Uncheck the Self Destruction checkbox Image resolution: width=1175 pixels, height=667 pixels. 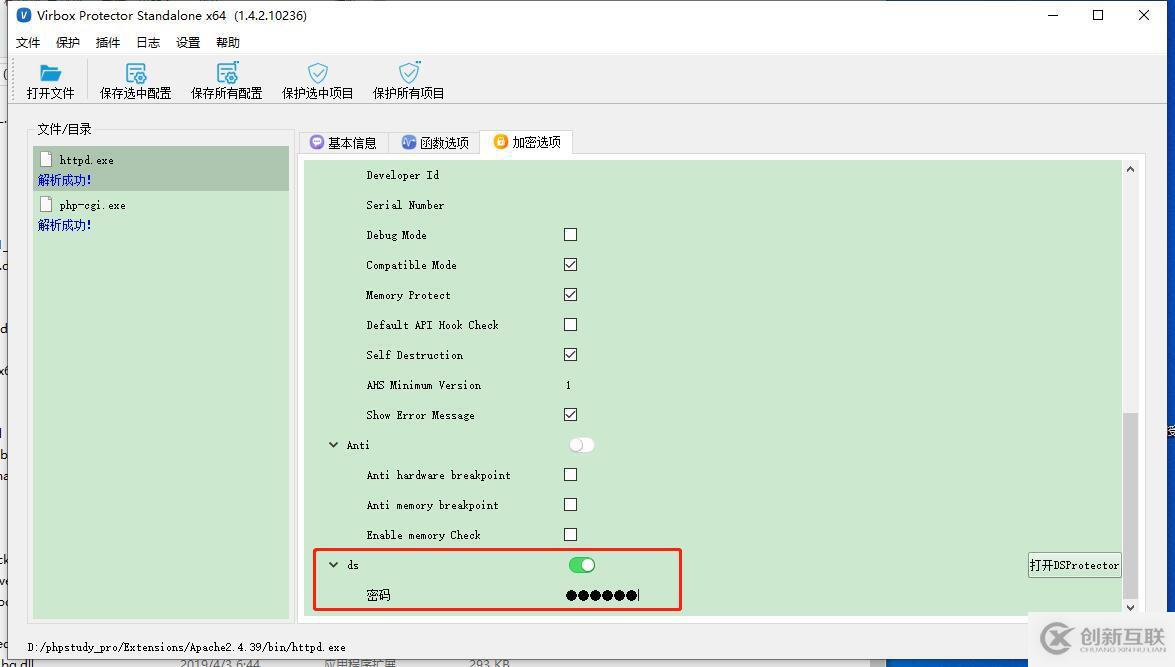[570, 354]
